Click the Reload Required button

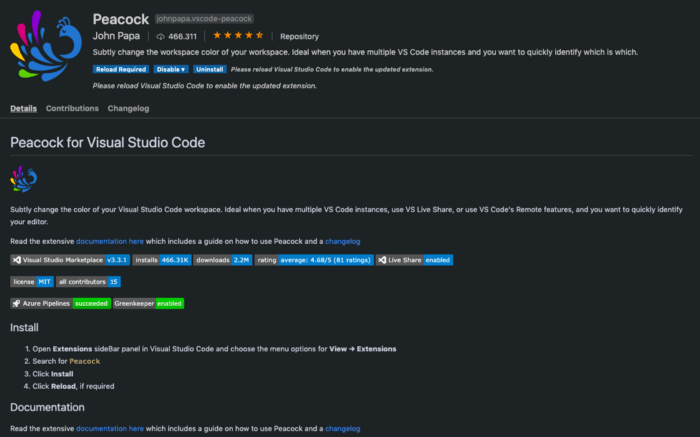click(121, 69)
